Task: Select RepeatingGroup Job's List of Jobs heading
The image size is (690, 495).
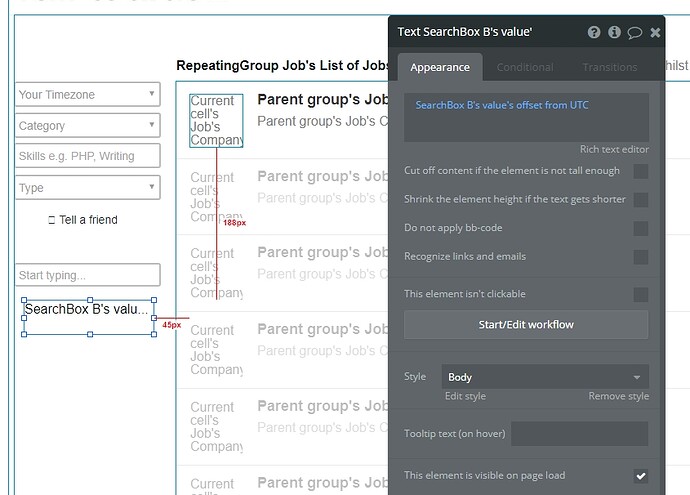Action: pos(282,66)
